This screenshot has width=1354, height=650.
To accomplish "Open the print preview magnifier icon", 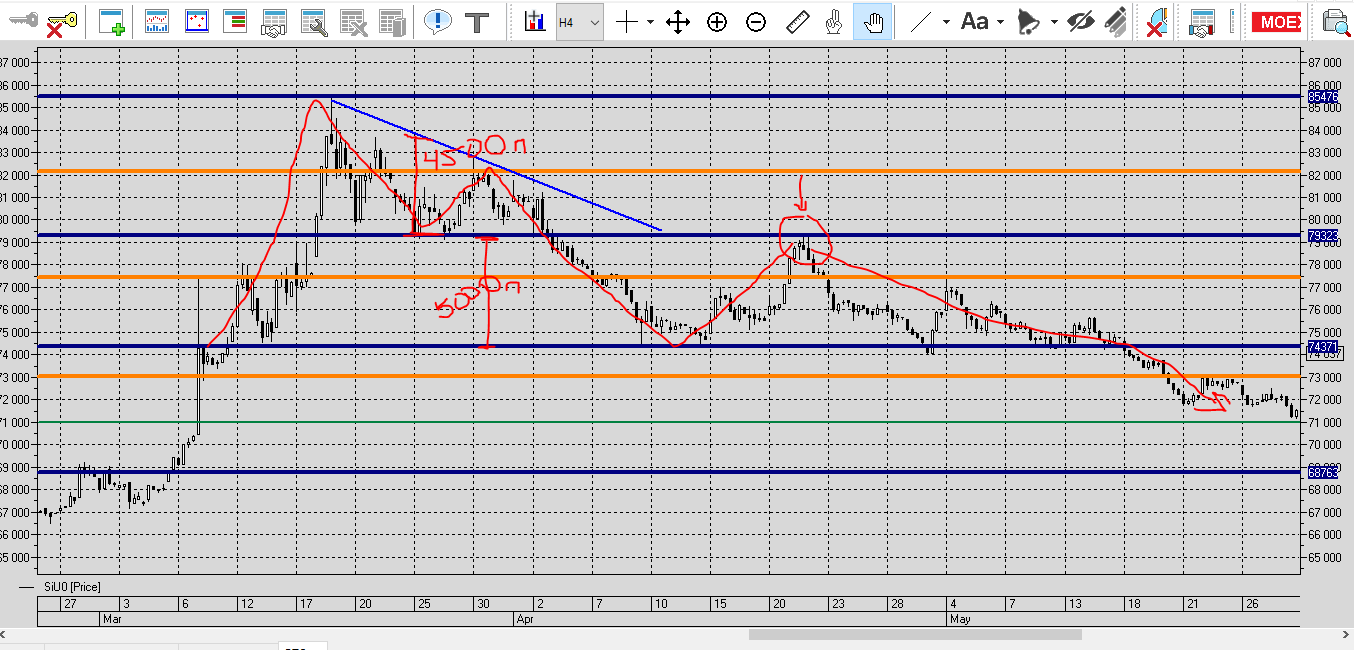I will point(1335,21).
